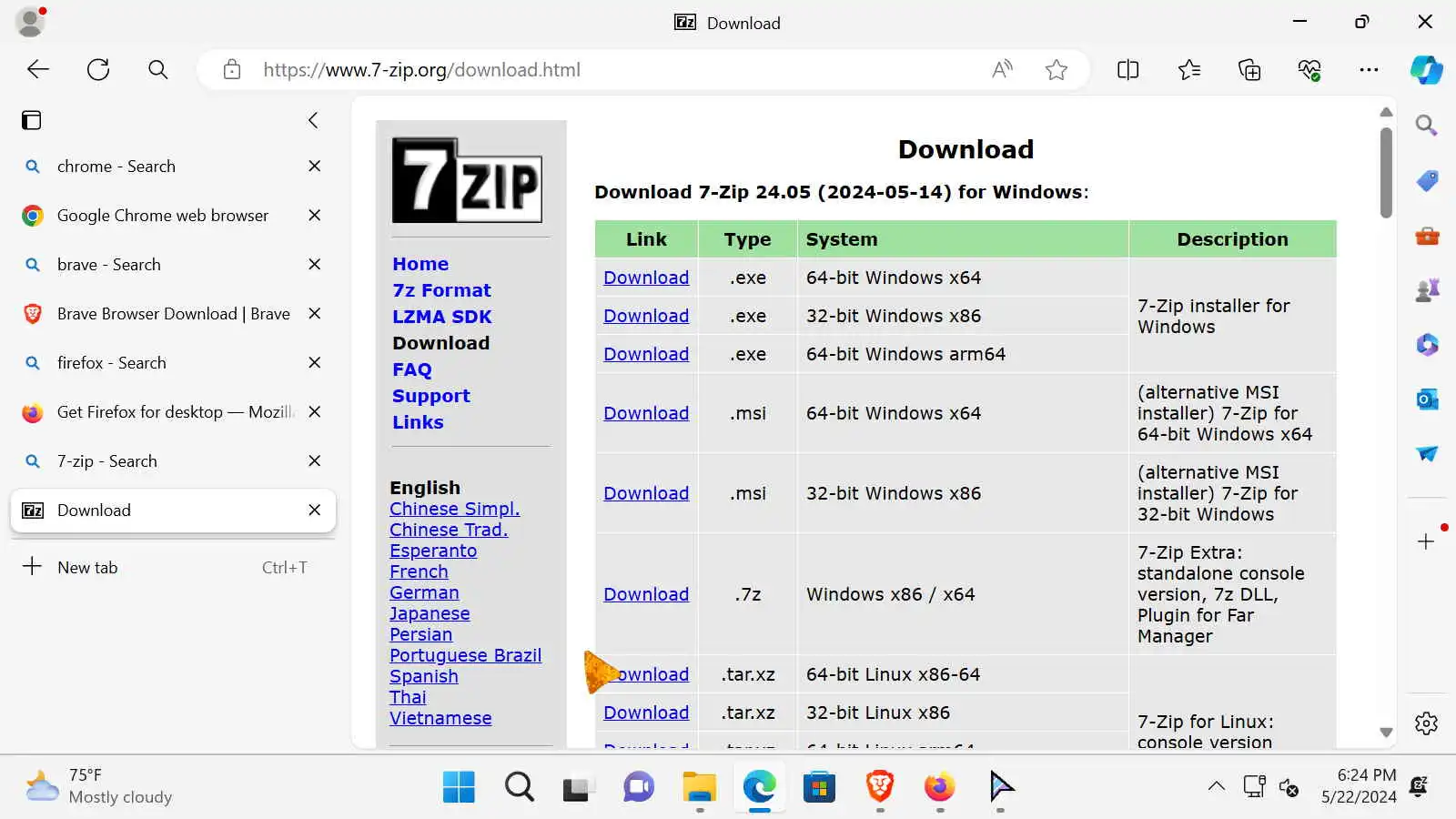1456x819 pixels.
Task: Switch language to German
Action: [x=424, y=592]
